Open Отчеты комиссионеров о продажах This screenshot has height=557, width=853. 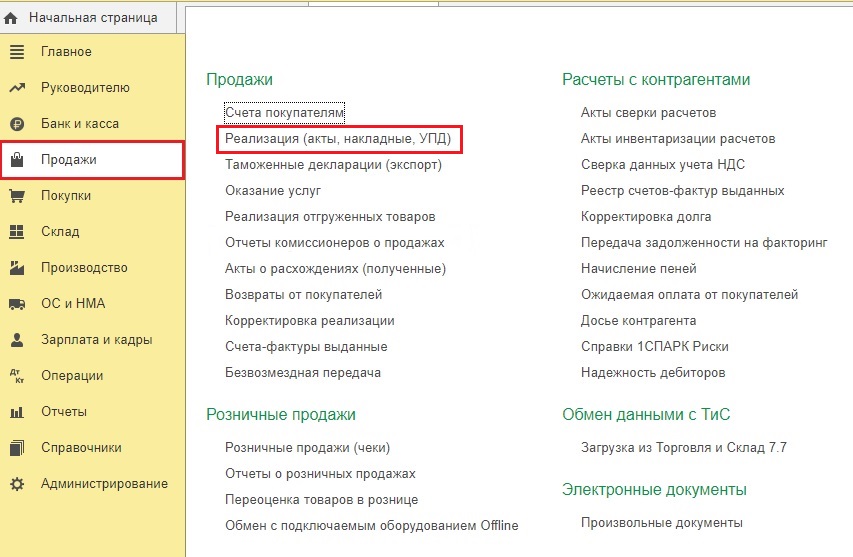tap(335, 243)
